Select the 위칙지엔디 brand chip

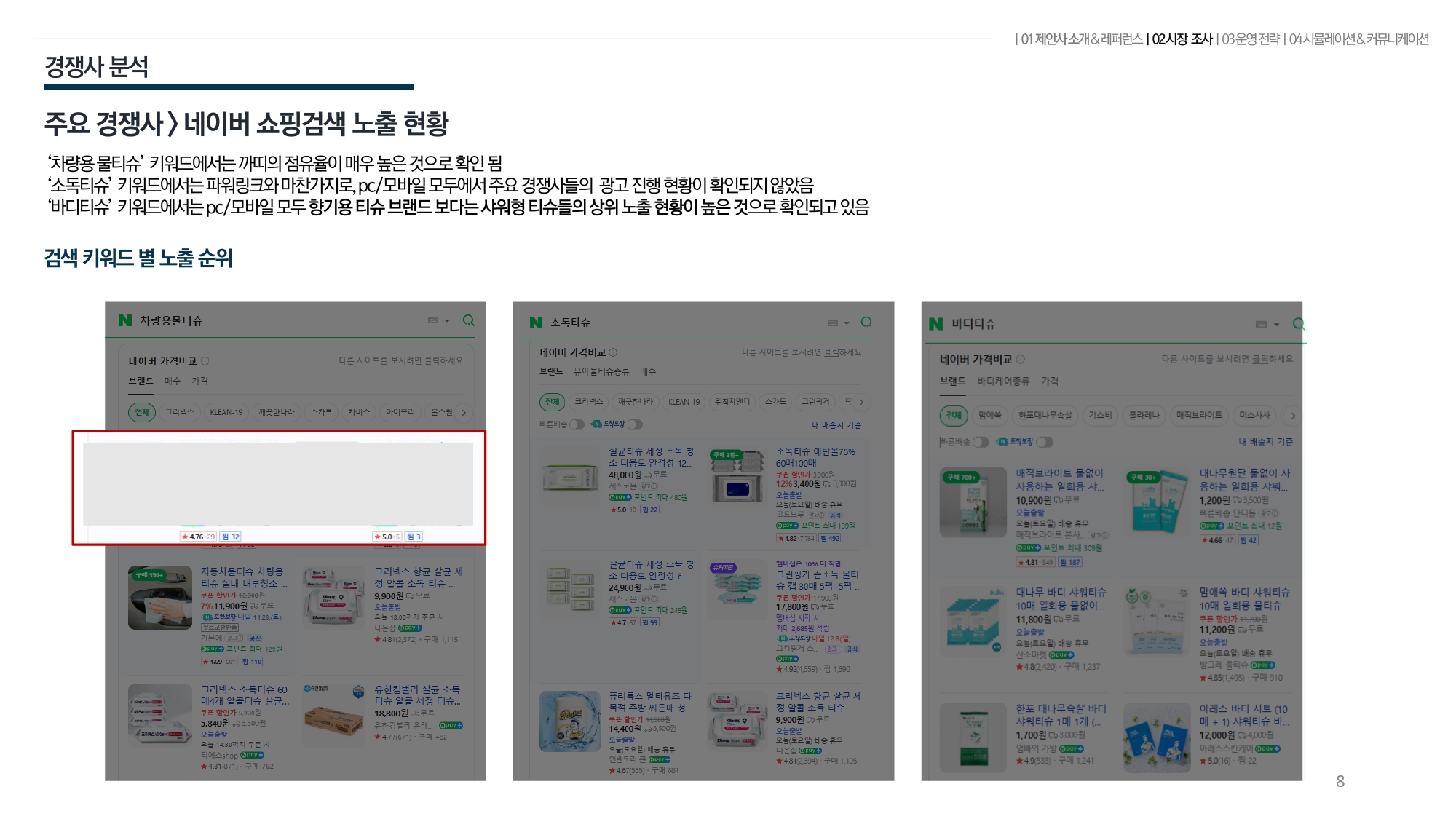click(x=732, y=402)
